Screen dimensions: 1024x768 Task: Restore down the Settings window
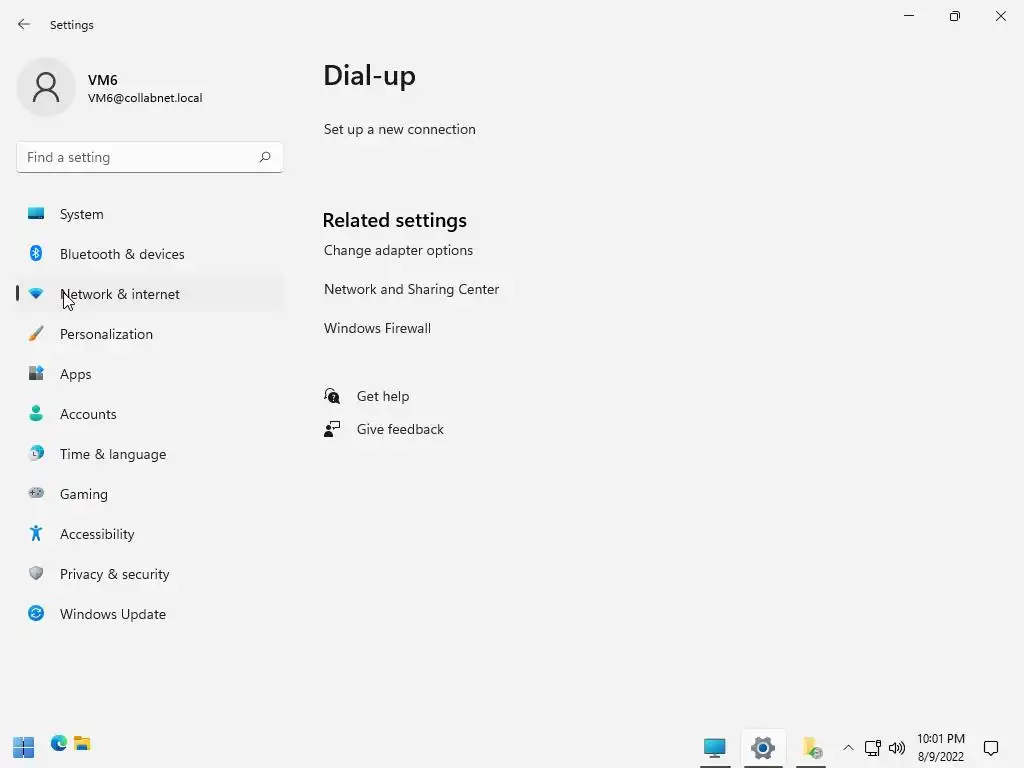pyautogui.click(x=955, y=16)
